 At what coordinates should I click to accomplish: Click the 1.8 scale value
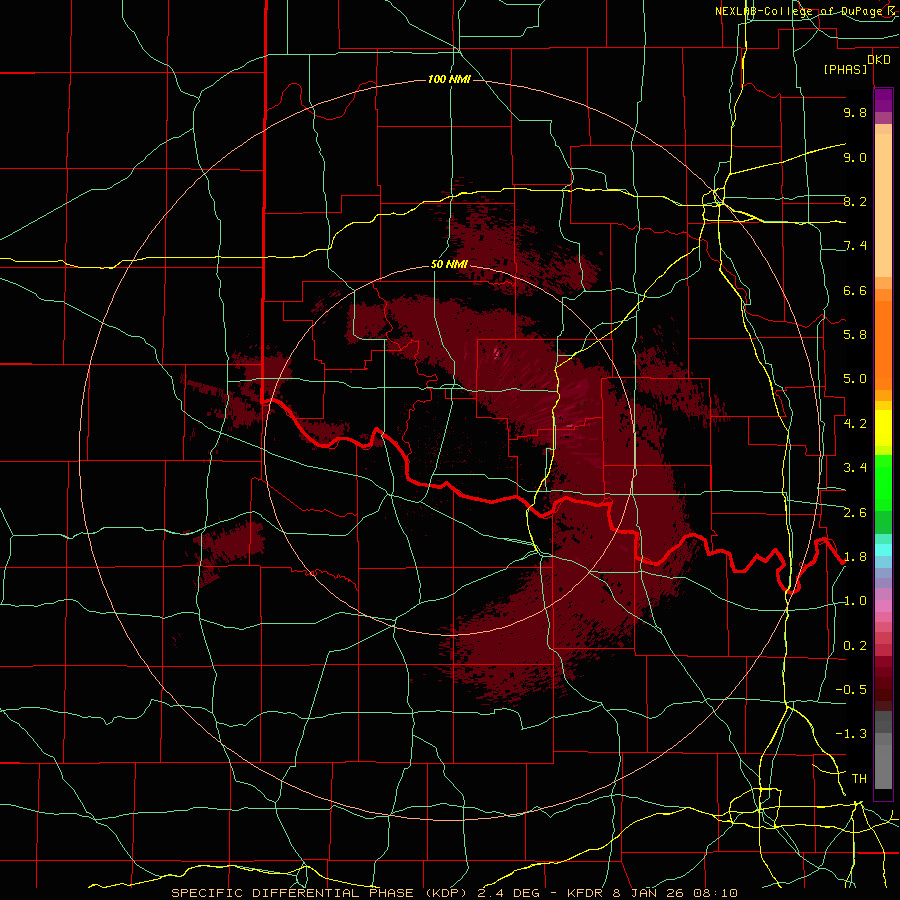click(x=855, y=557)
